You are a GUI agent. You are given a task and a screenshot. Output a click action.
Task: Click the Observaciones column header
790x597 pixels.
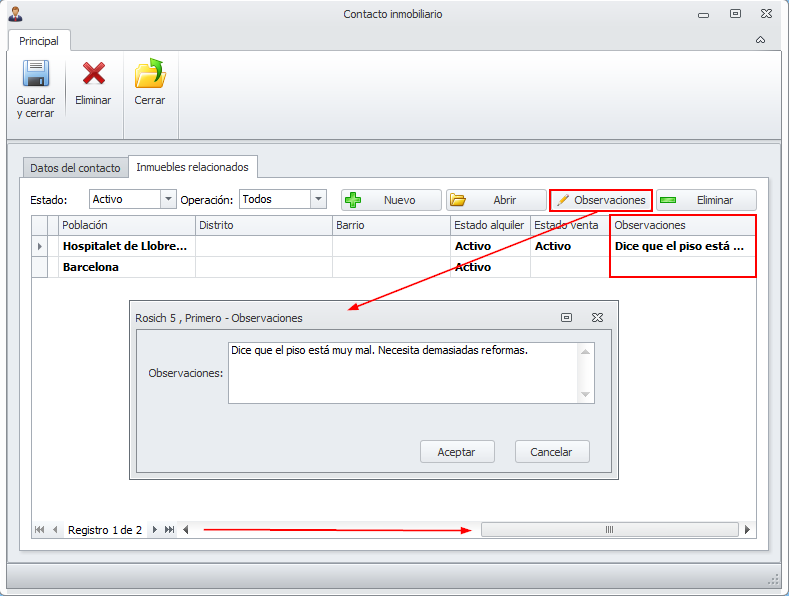(x=683, y=225)
